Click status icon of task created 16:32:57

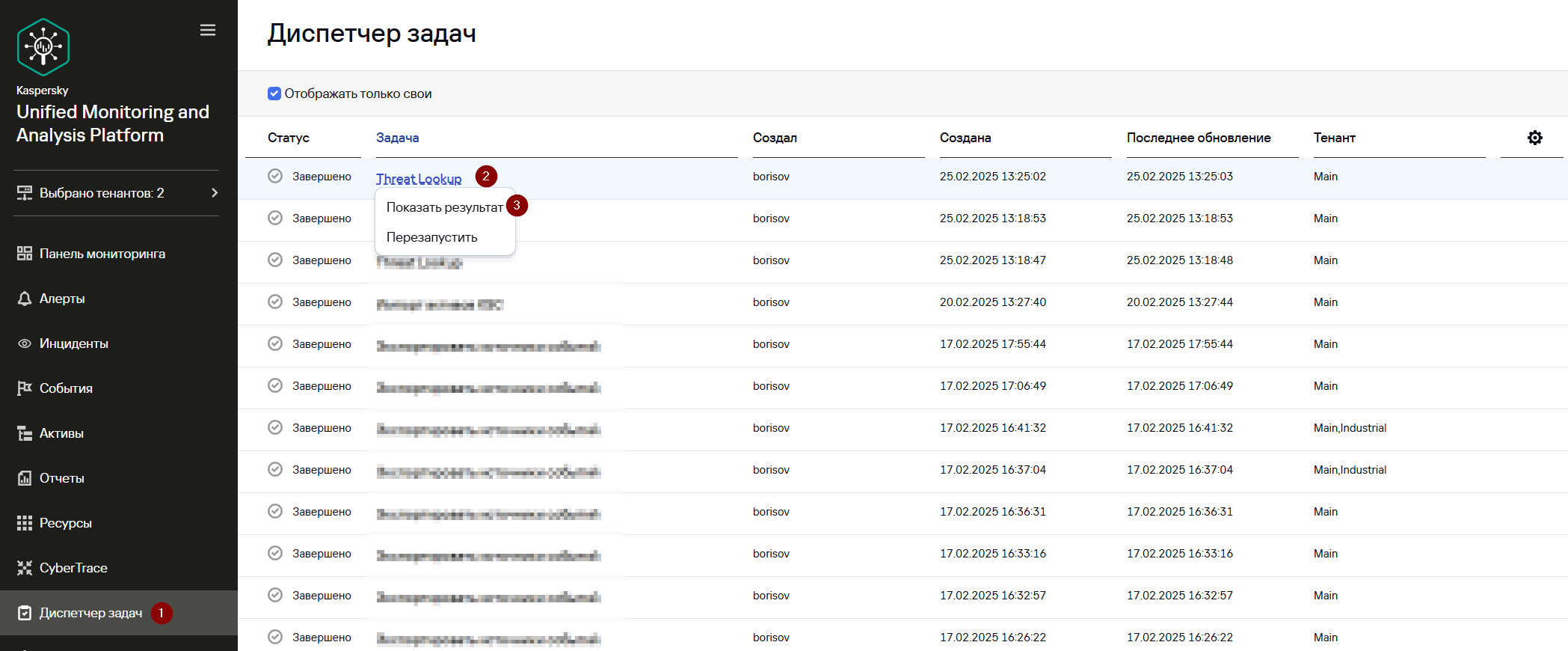pos(275,595)
